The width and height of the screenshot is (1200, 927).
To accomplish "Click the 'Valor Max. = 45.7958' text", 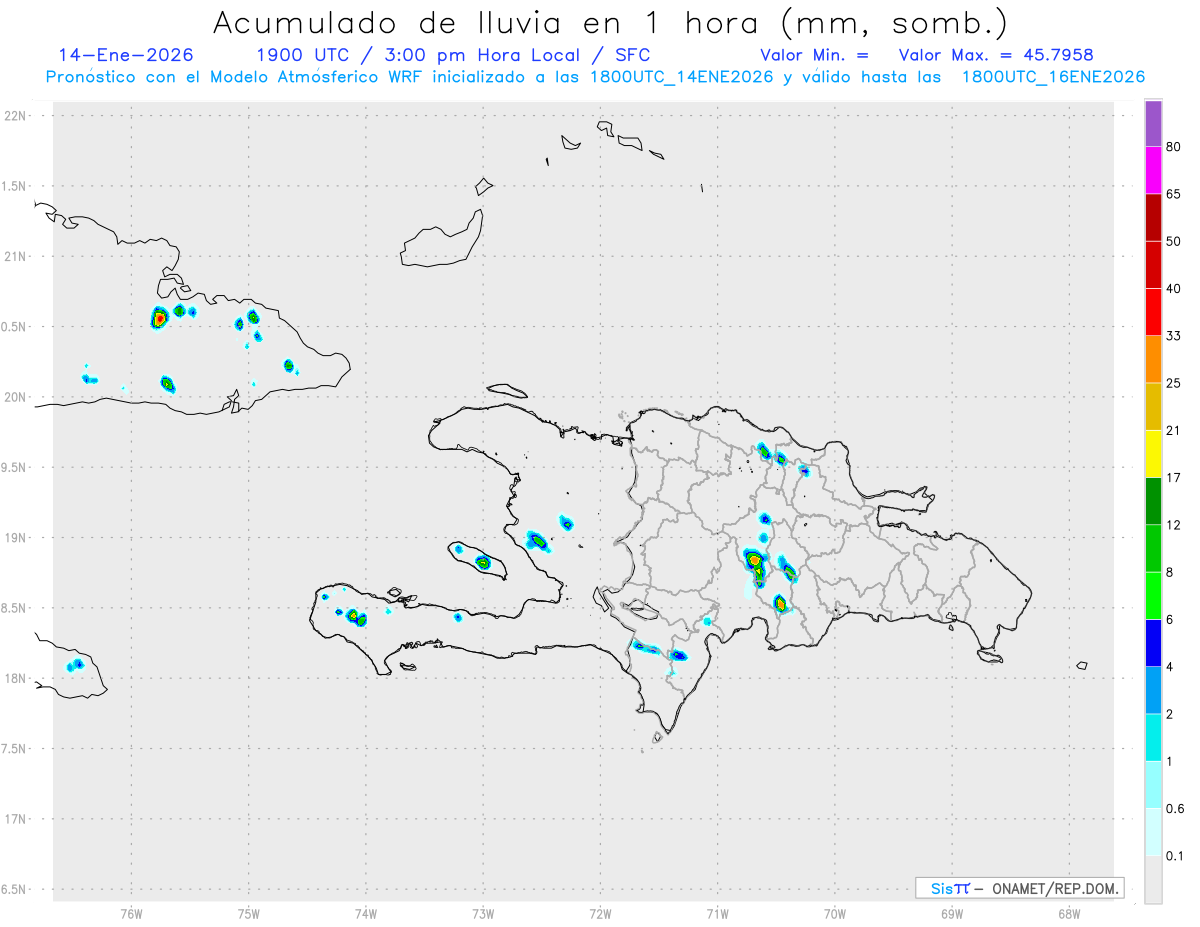I will [996, 55].
